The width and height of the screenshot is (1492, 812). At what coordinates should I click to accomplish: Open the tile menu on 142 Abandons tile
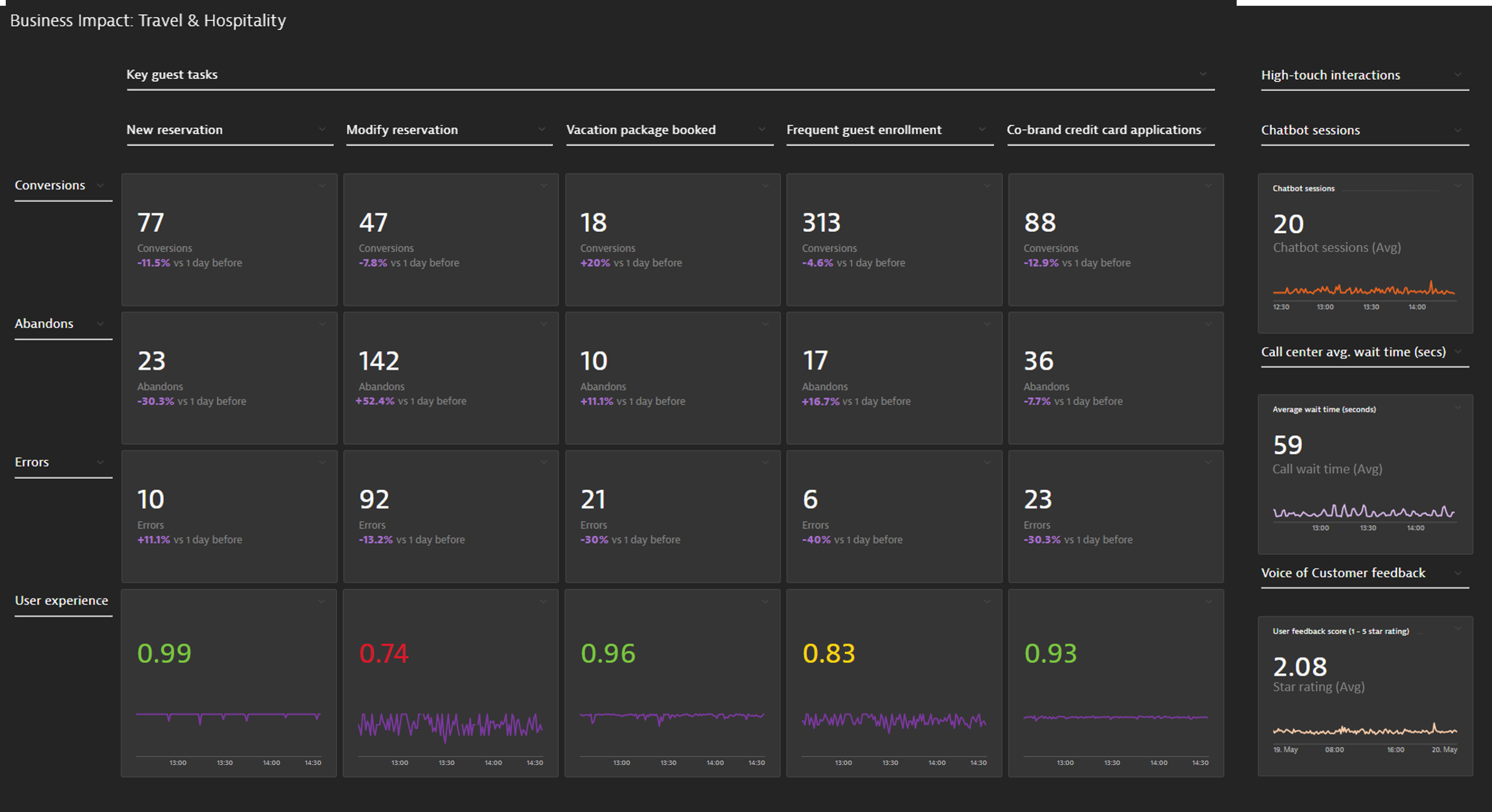point(543,324)
